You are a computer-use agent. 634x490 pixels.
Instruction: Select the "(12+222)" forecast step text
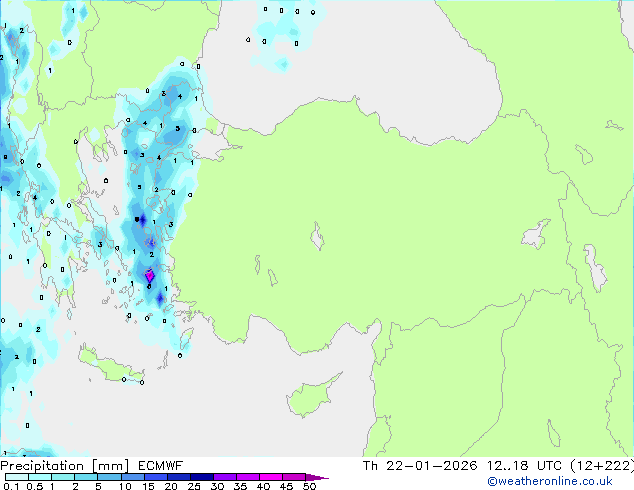602,466
